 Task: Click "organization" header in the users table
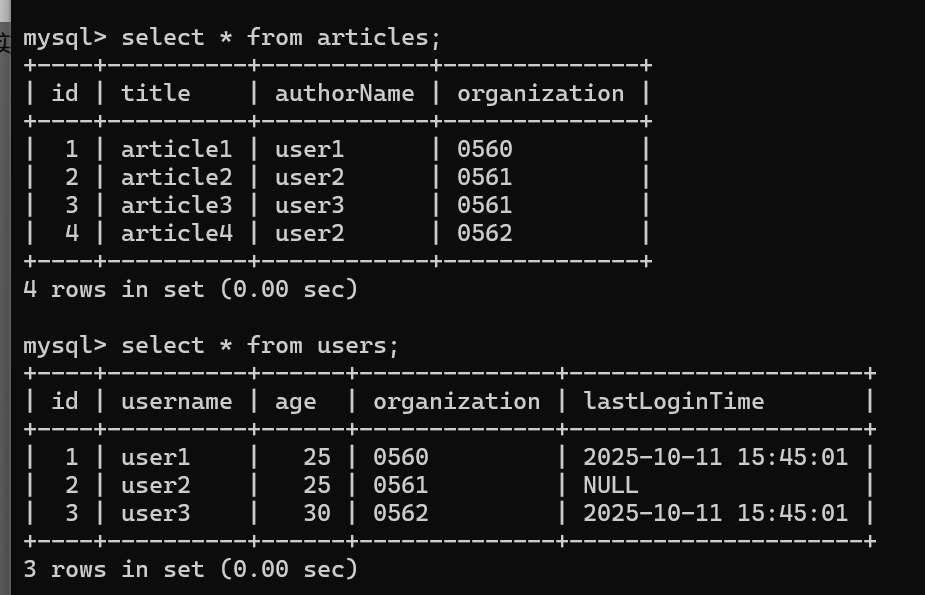[x=456, y=402]
